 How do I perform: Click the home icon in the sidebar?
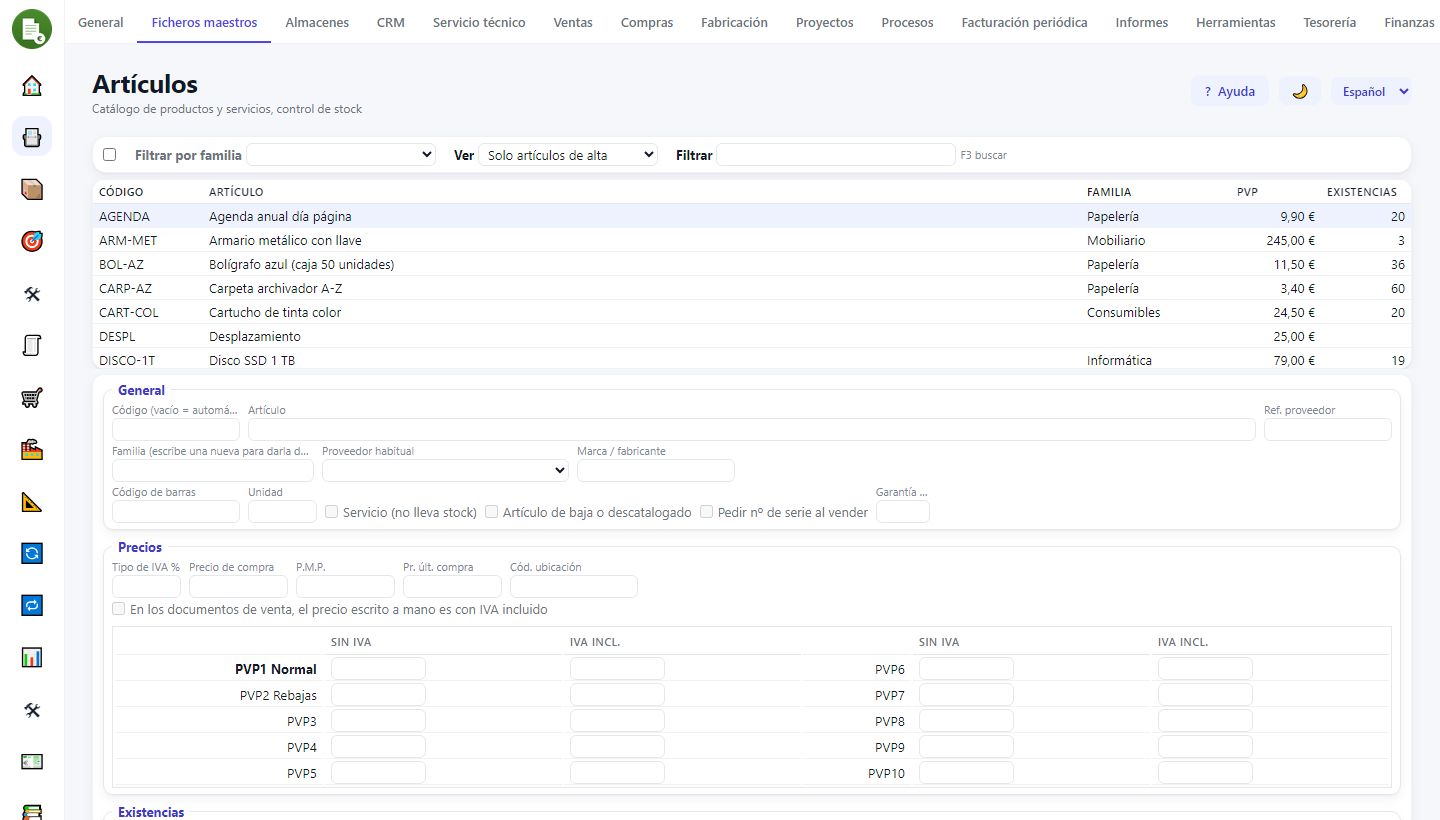tap(32, 85)
